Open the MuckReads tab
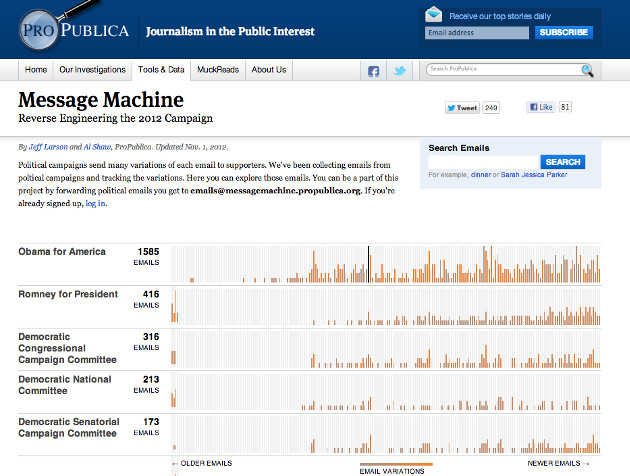 pos(218,70)
